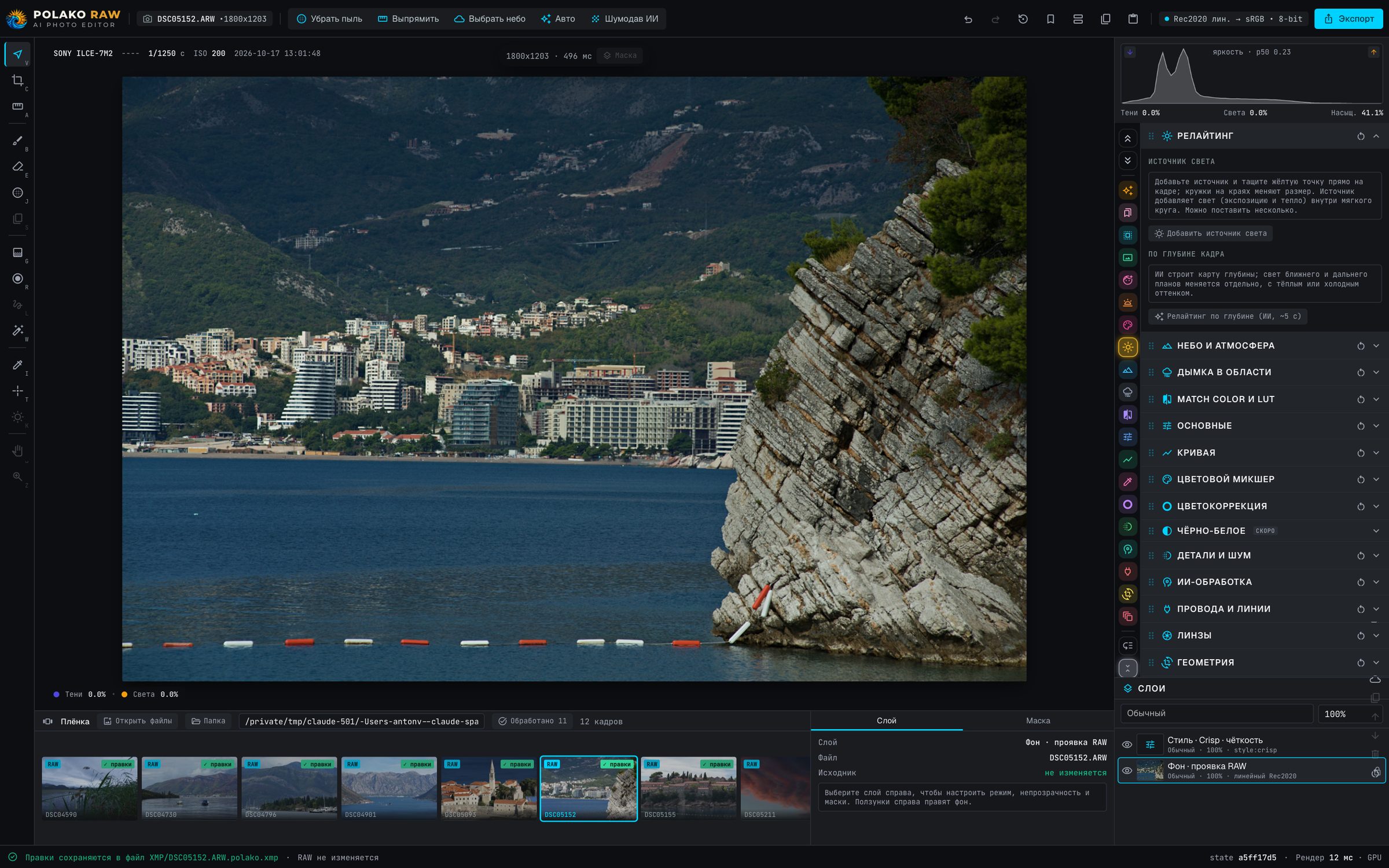The width and height of the screenshot is (1389, 868).
Task: Open the Обычный blend mode dropdown
Action: [x=1217, y=713]
